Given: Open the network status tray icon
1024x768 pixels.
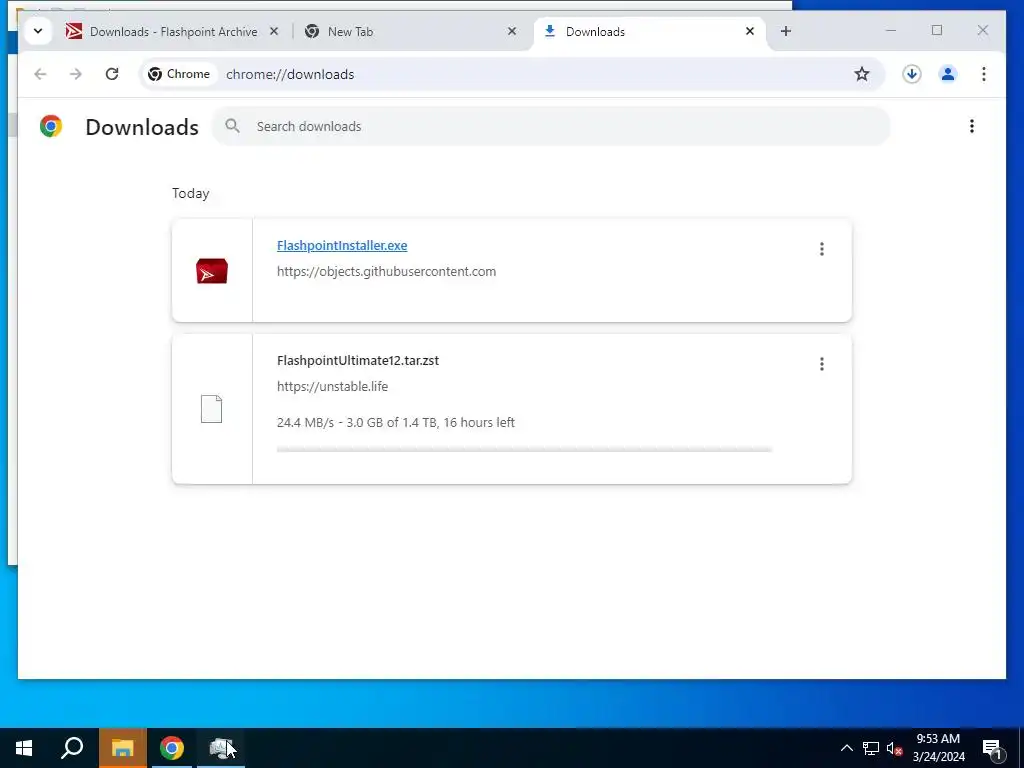Looking at the screenshot, I should click(871, 748).
